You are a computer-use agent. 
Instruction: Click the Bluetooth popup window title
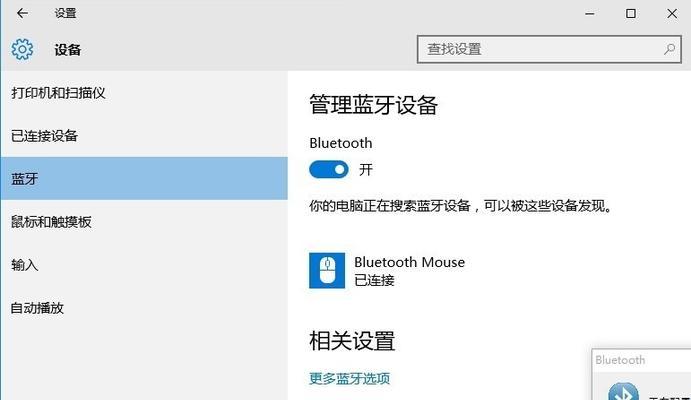(620, 360)
